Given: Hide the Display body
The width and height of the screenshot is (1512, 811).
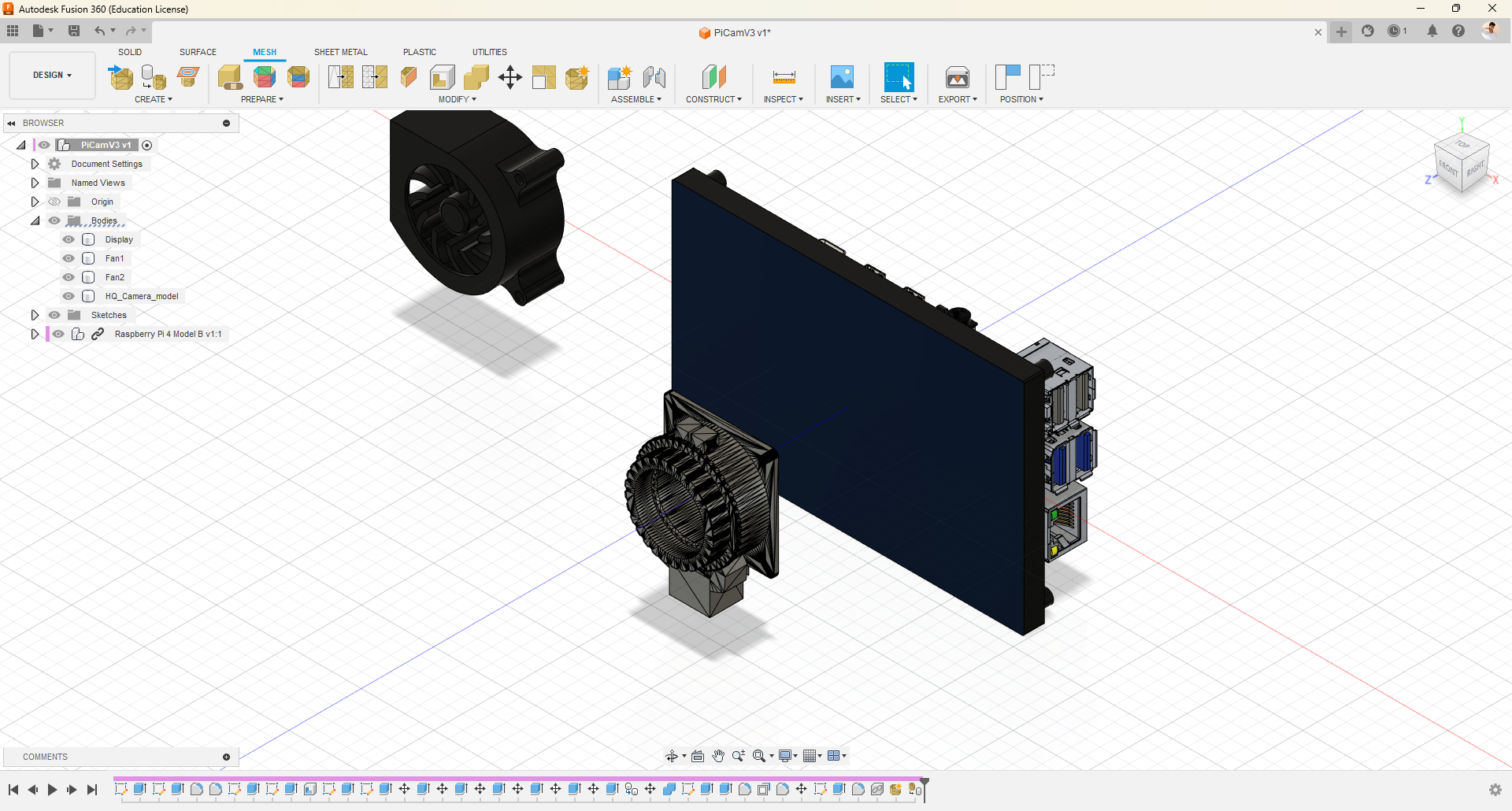Looking at the screenshot, I should (x=69, y=239).
